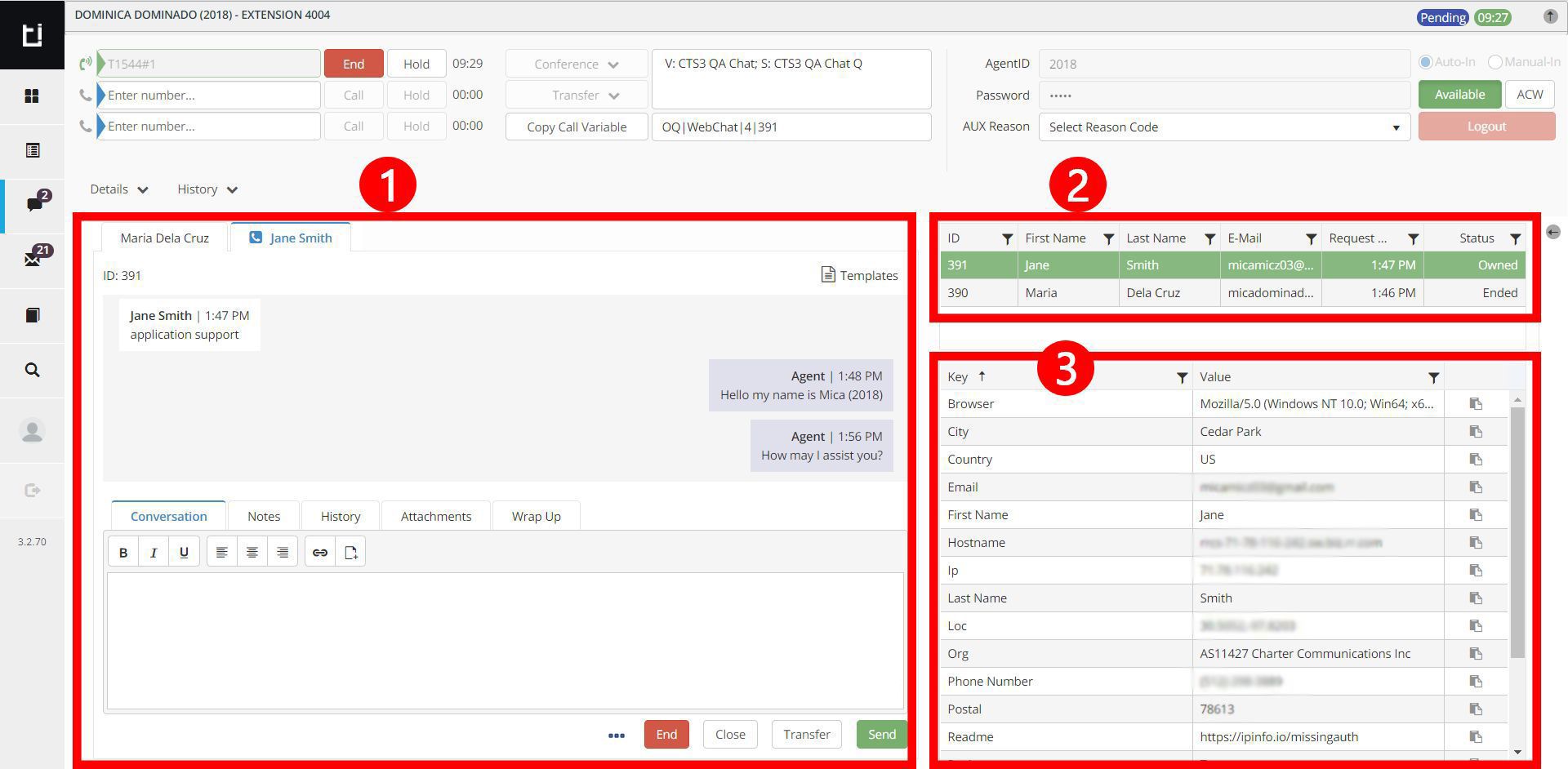This screenshot has width=1568, height=769.
Task: Open the AUX Reason code dropdown
Action: pyautogui.click(x=1223, y=127)
